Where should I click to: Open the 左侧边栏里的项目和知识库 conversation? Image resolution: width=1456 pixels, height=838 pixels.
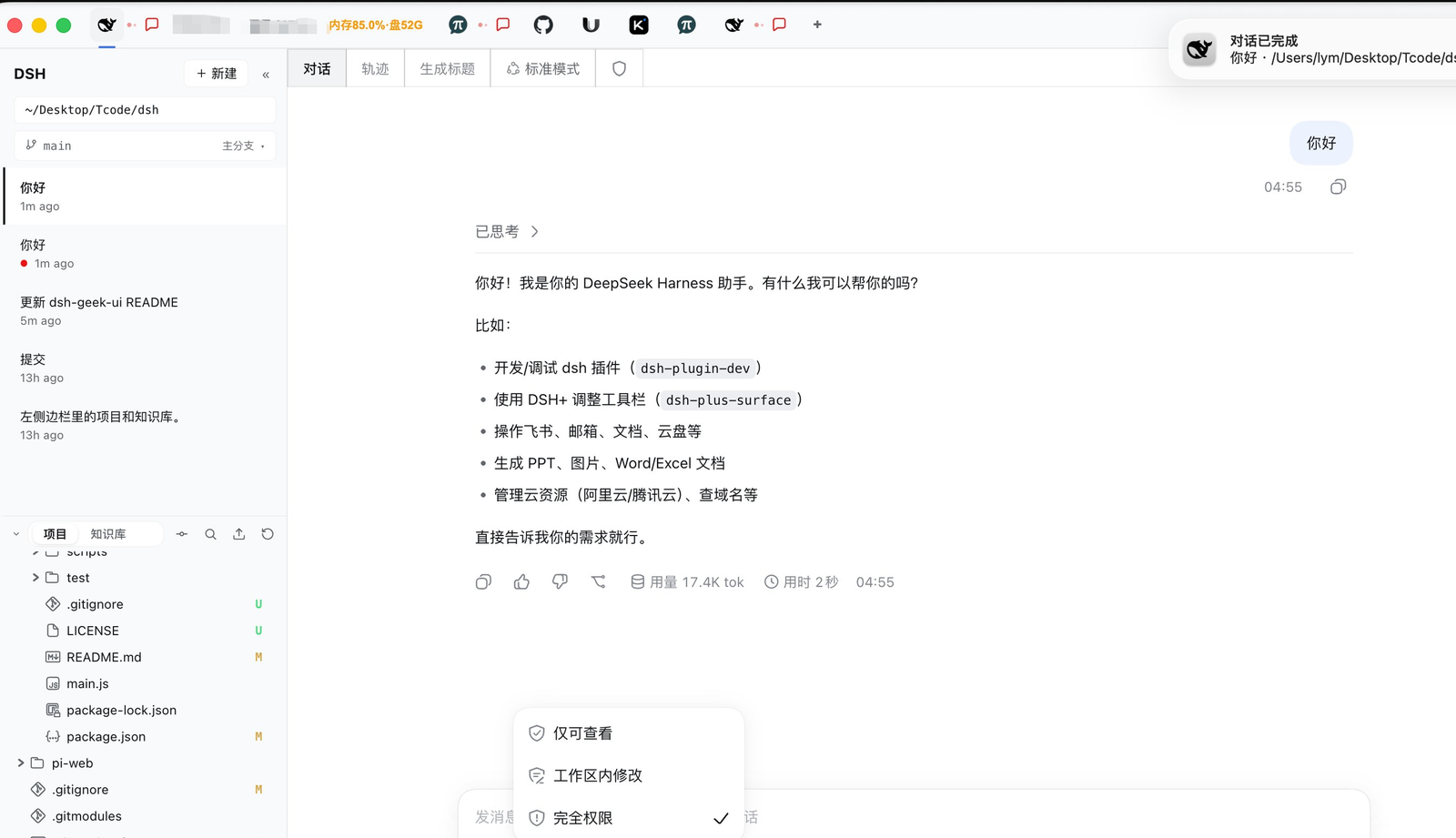[145, 425]
